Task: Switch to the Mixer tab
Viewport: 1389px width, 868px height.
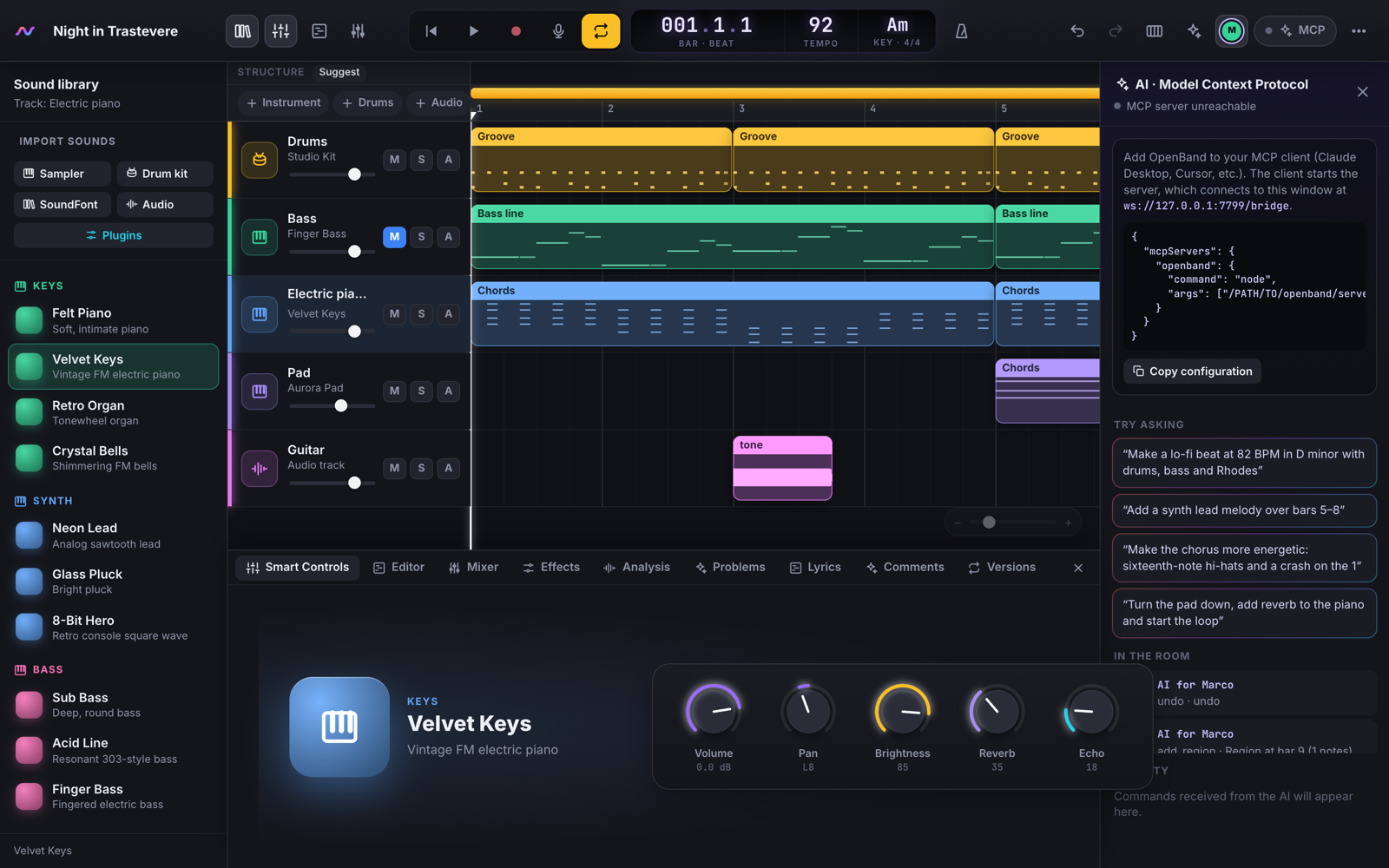Action: [473, 568]
